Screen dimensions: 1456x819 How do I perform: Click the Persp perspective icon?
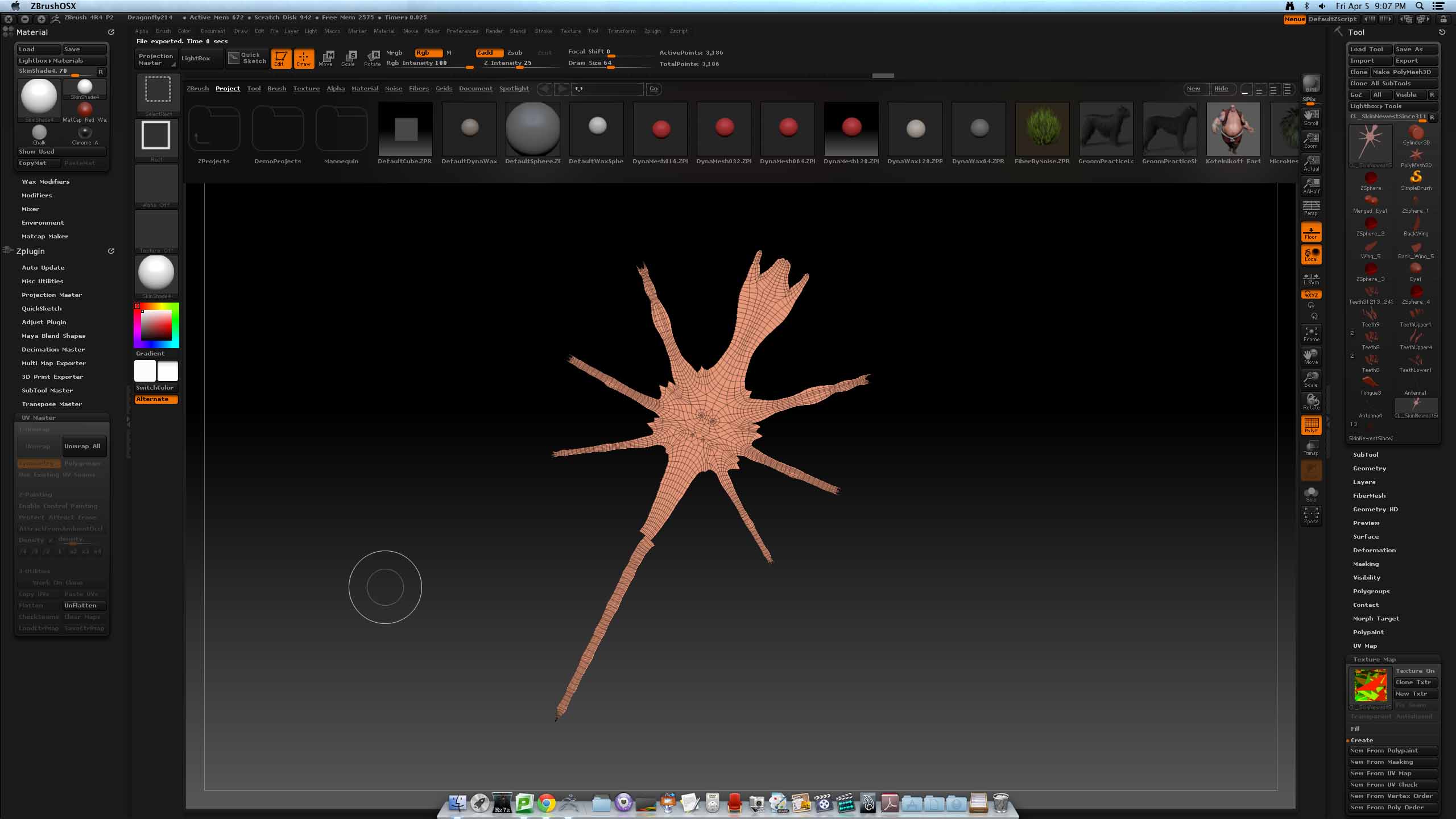tap(1311, 208)
